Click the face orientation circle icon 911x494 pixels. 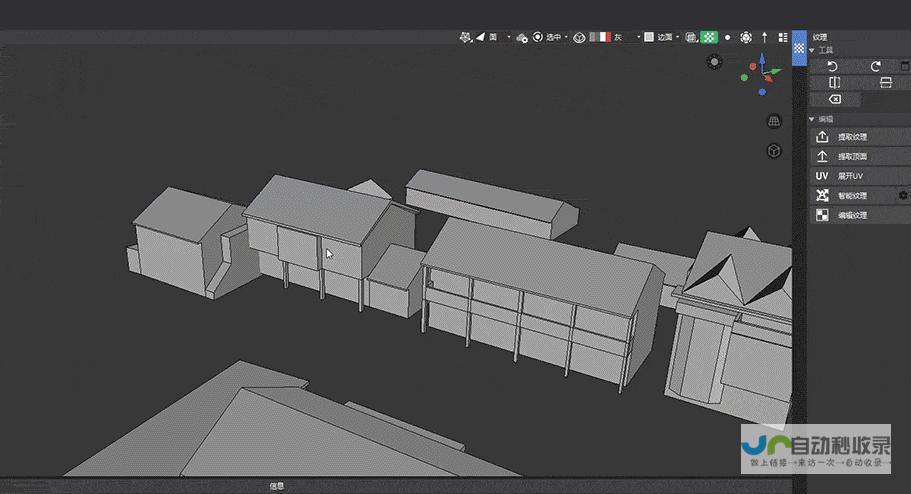pos(579,38)
